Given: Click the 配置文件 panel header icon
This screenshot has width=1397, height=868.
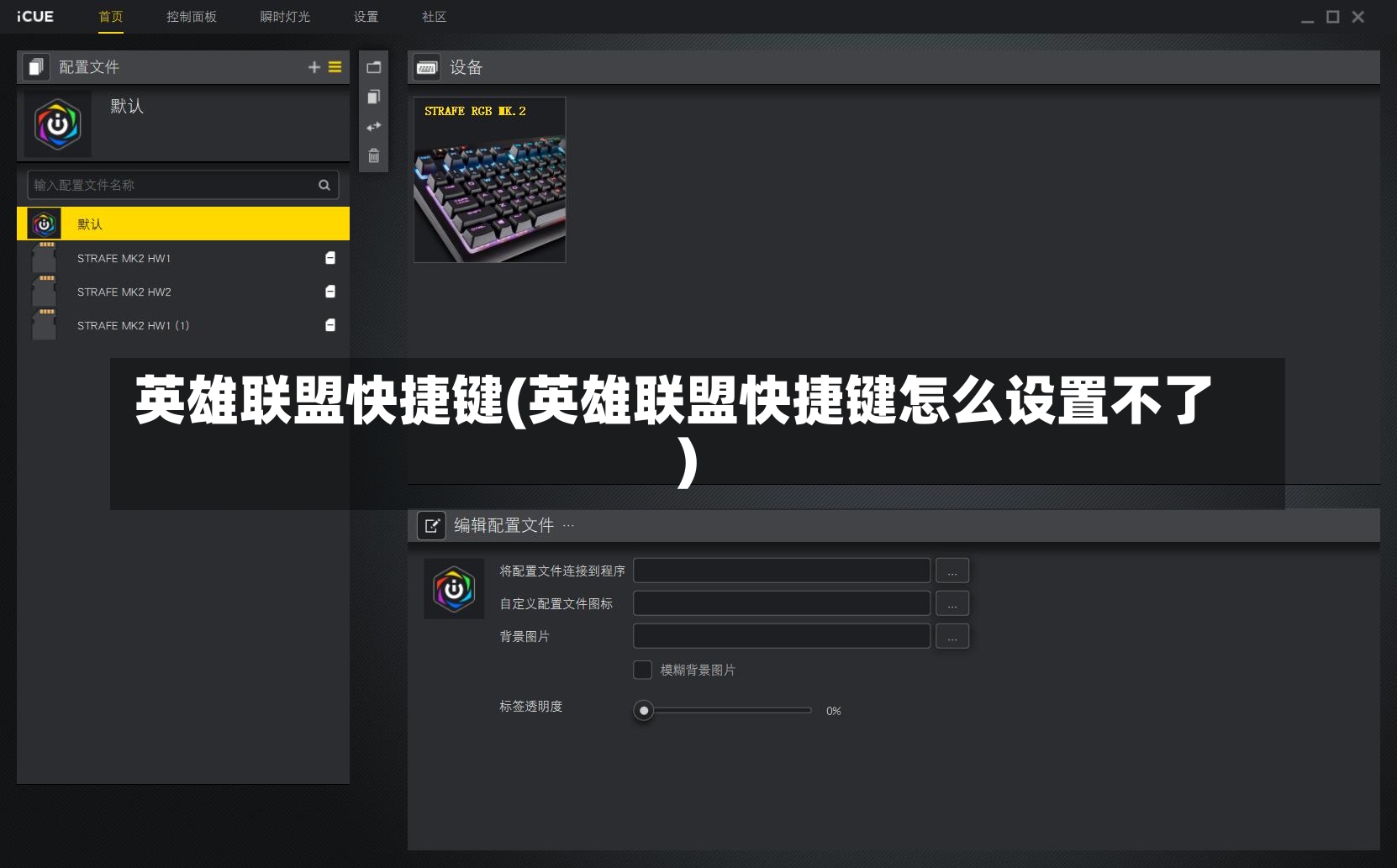Looking at the screenshot, I should click(36, 67).
